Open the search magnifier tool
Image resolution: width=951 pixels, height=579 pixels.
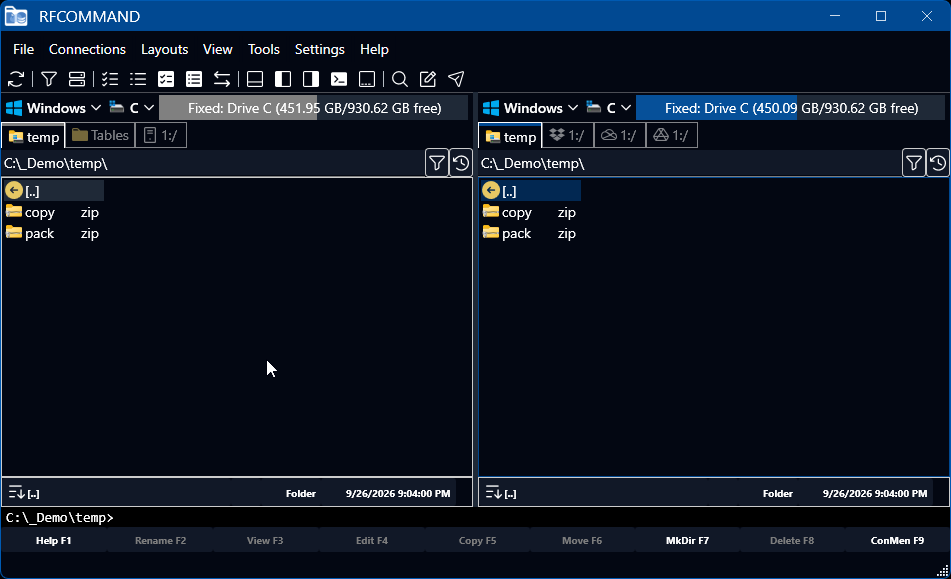pyautogui.click(x=400, y=79)
